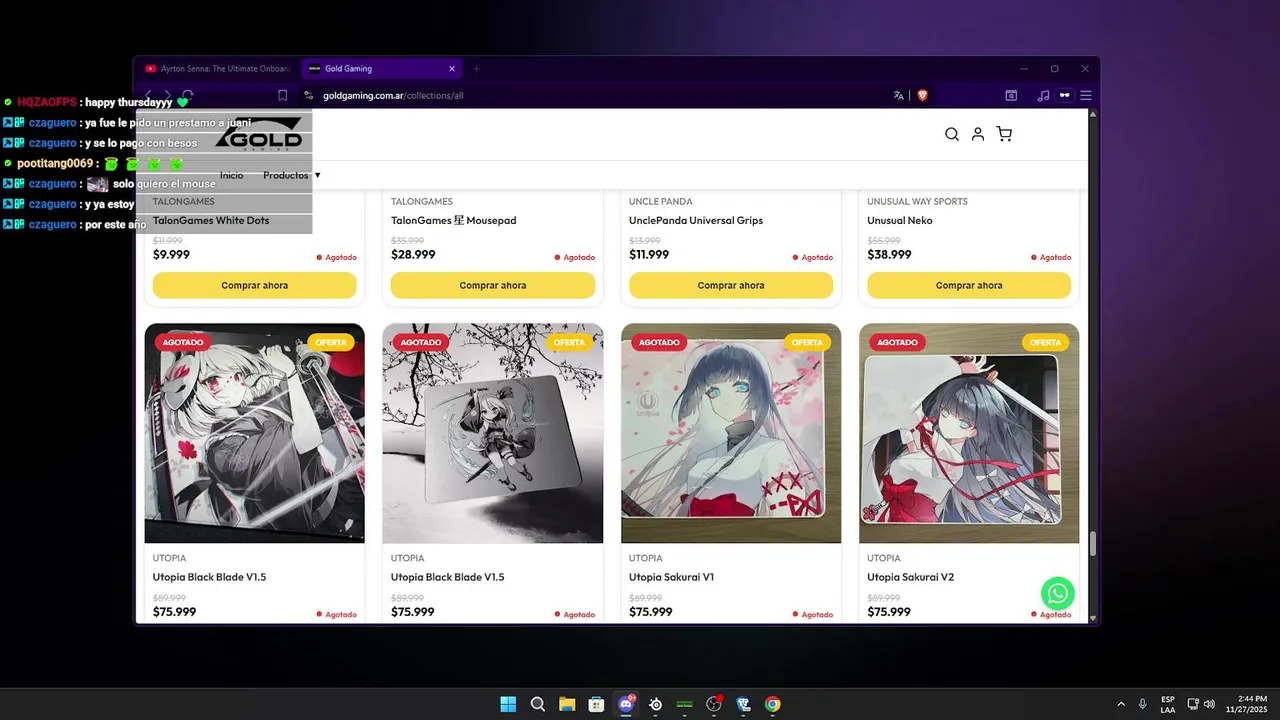This screenshot has height=720, width=1280.
Task: Open the Unusual Neko product link
Action: click(x=900, y=220)
